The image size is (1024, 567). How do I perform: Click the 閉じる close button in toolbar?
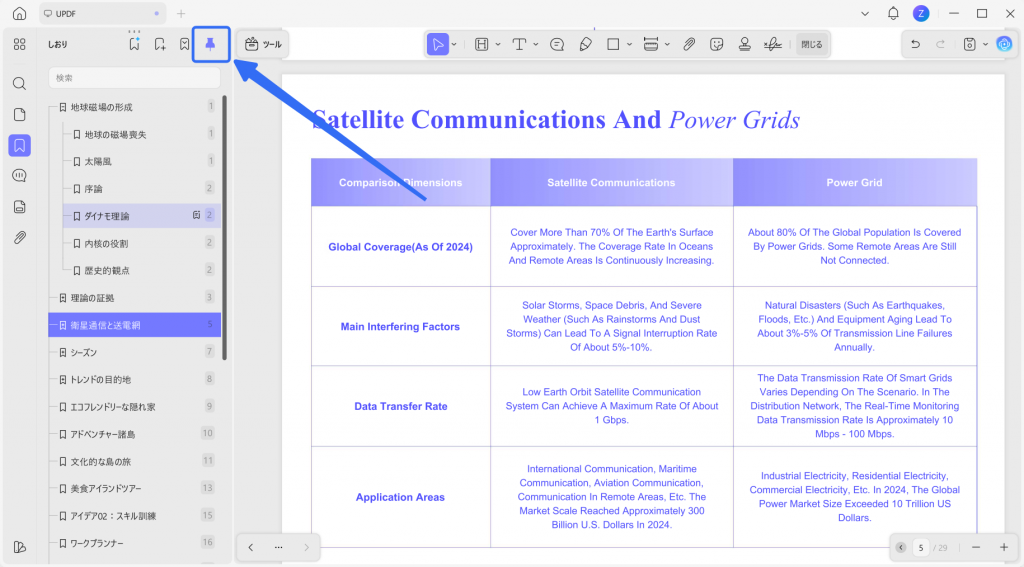click(x=812, y=44)
